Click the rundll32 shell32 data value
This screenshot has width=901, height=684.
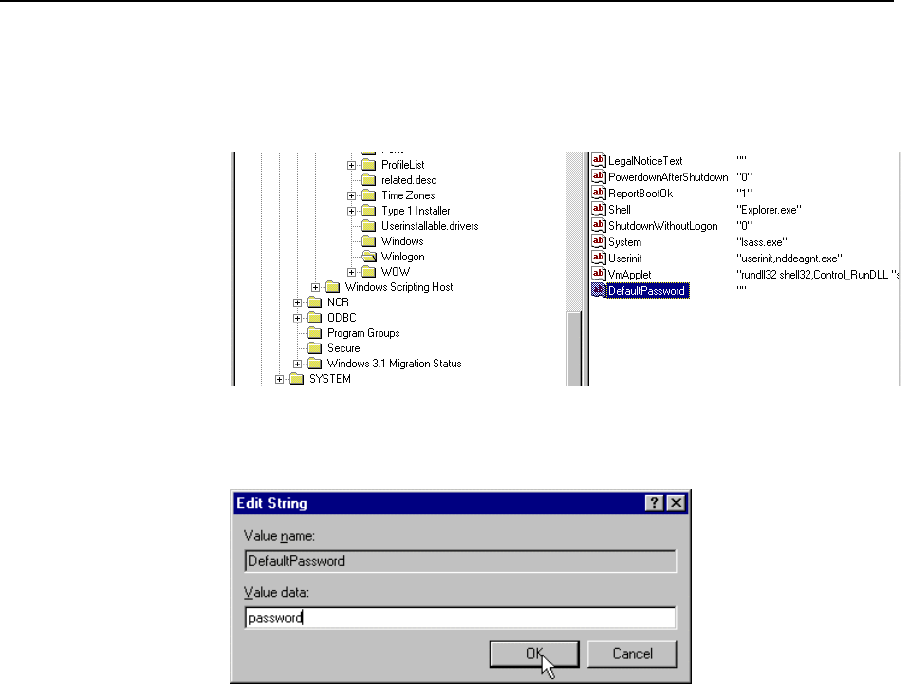pos(818,275)
